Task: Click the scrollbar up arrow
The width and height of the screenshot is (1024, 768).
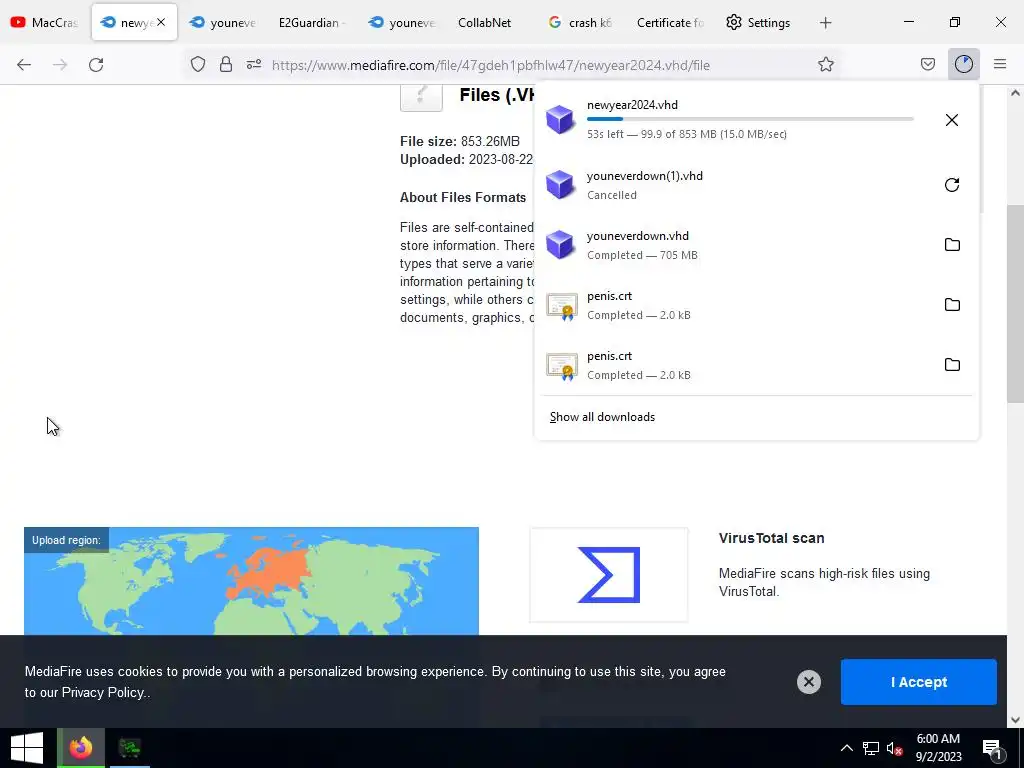Action: click(x=1015, y=93)
